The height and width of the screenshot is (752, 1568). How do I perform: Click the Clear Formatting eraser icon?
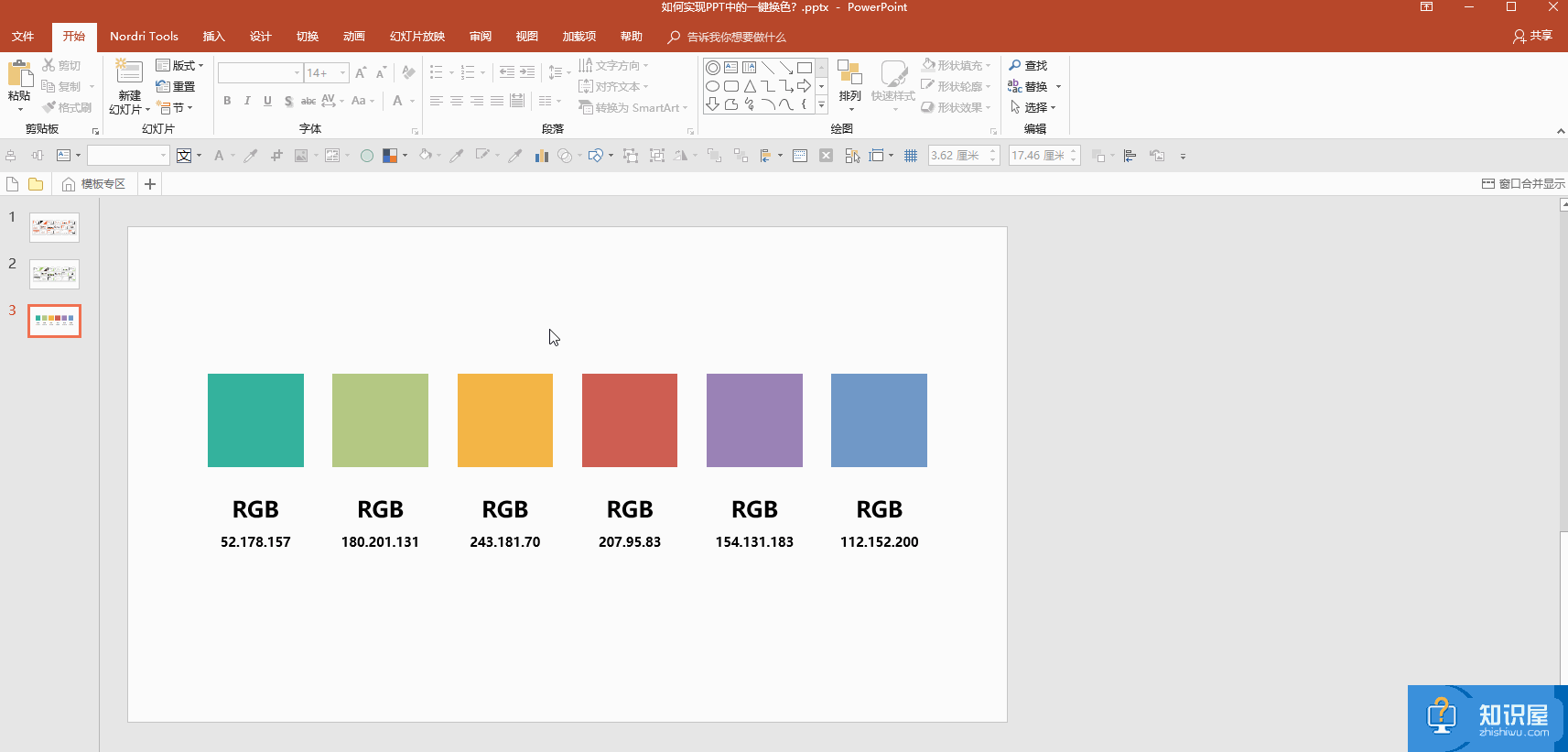click(408, 72)
